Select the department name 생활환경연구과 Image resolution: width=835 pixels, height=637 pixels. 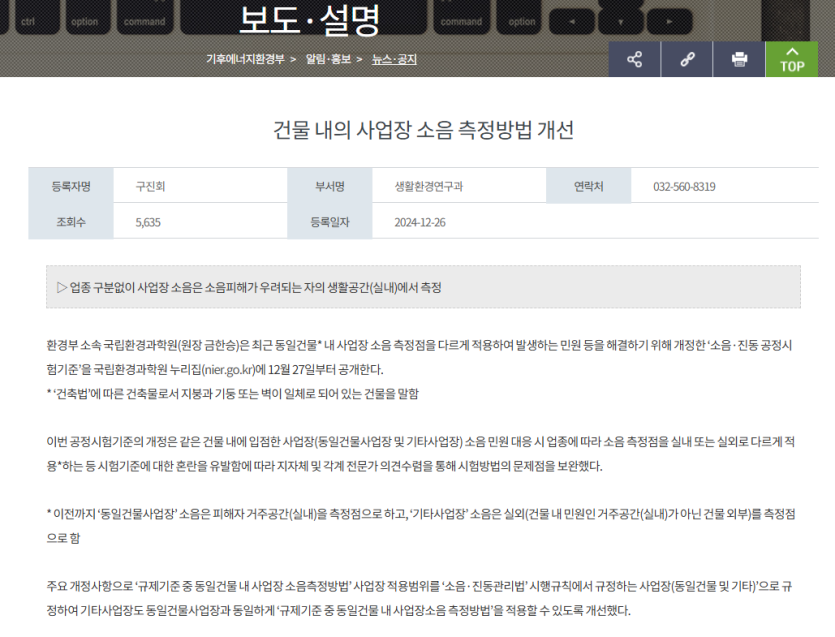click(x=429, y=187)
